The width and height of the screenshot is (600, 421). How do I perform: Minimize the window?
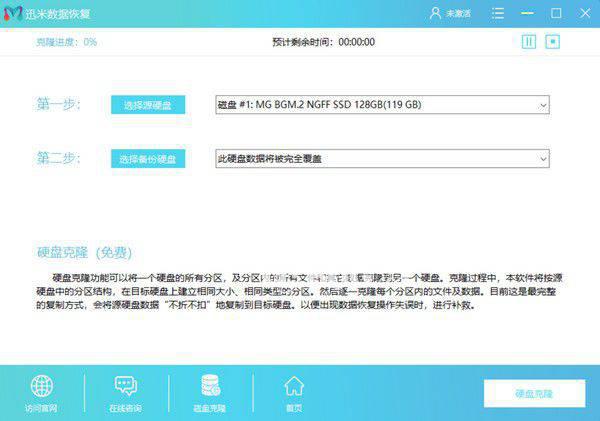pos(527,13)
